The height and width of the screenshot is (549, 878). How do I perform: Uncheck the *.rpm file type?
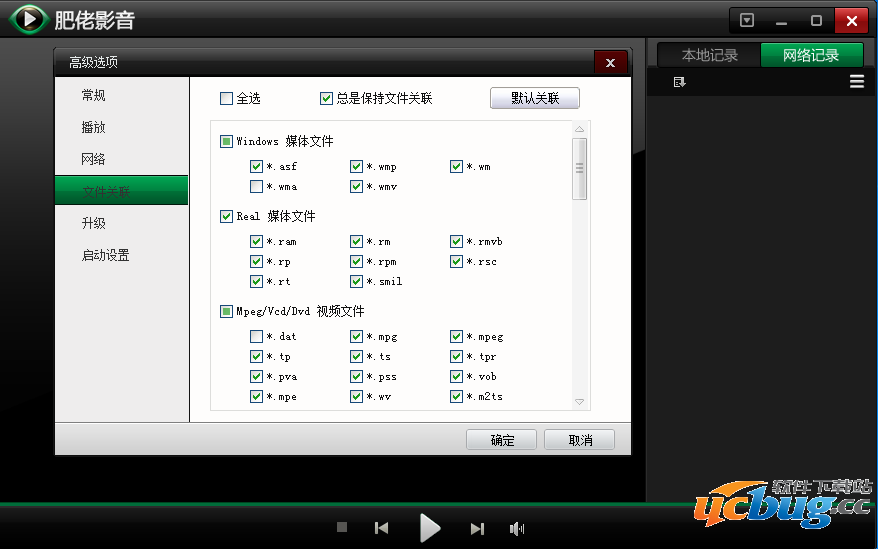pos(357,262)
